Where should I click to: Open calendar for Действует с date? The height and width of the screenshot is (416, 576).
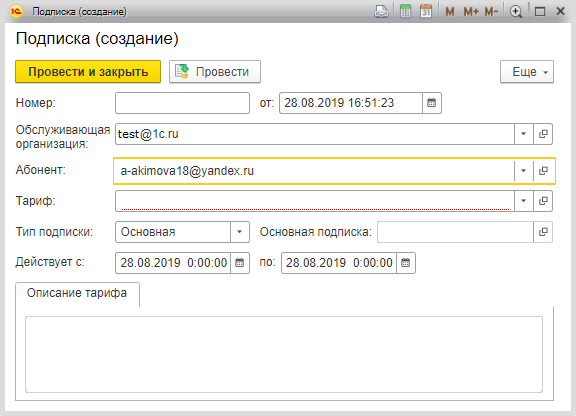(x=240, y=263)
